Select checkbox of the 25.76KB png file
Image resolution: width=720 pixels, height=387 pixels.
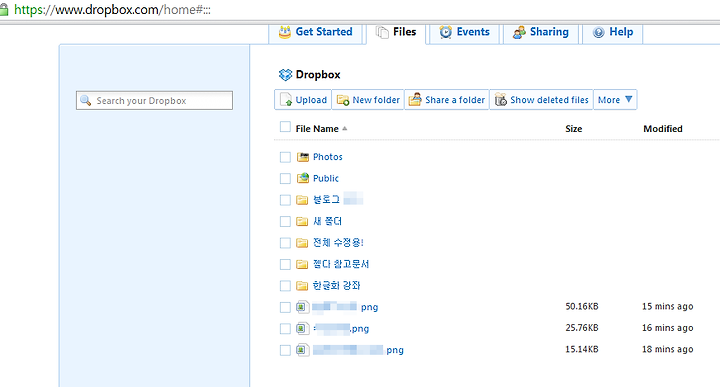[285, 328]
